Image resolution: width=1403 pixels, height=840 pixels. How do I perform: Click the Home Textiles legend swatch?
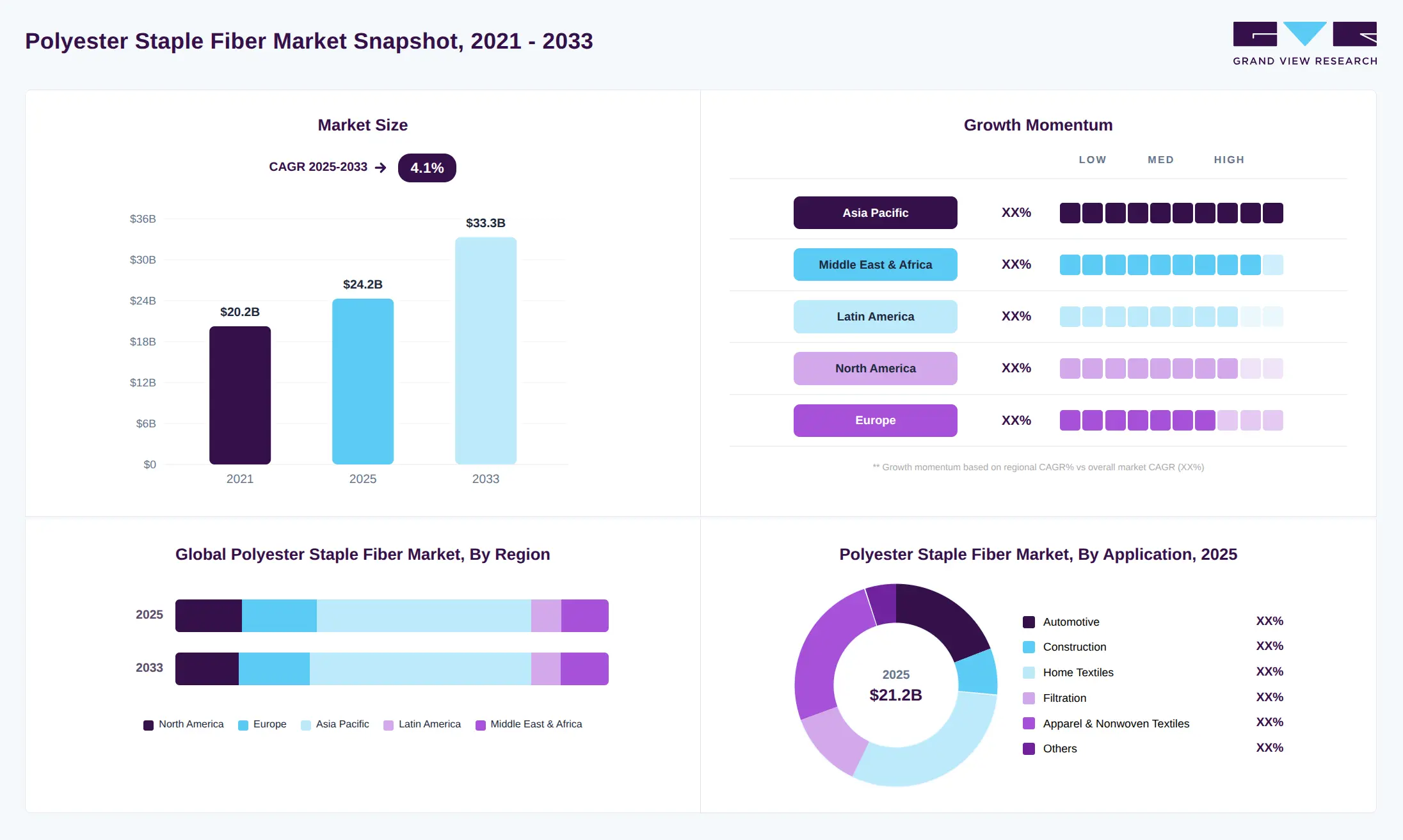[x=1029, y=672]
